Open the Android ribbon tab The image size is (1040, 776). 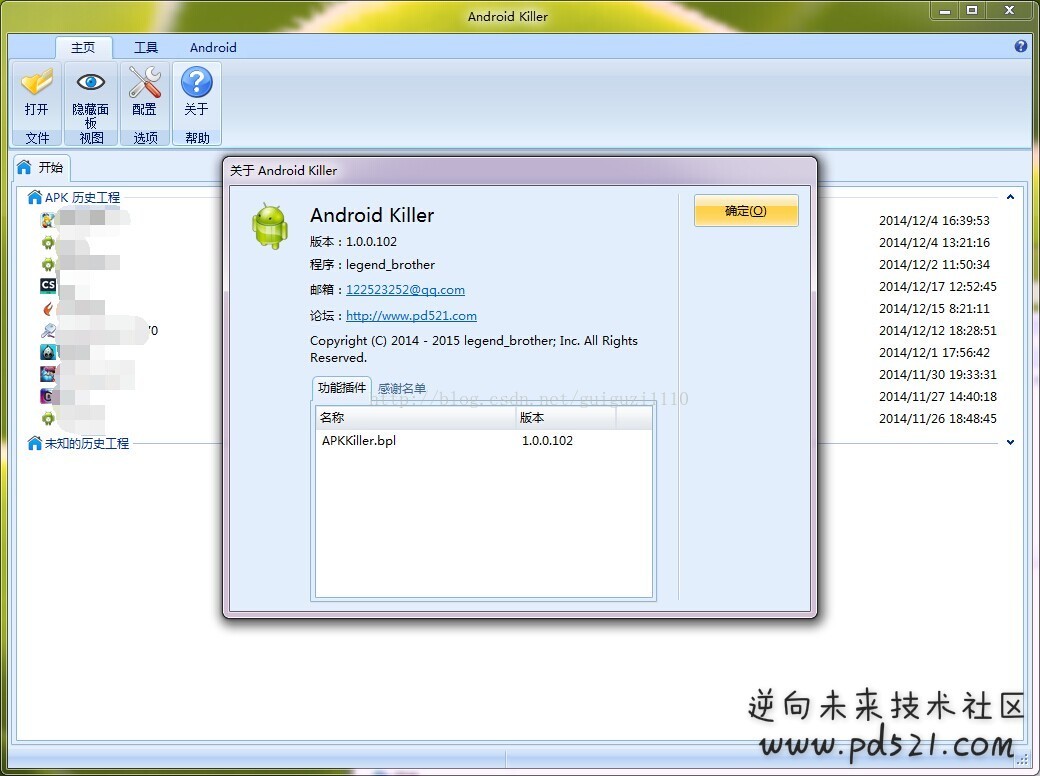click(x=213, y=47)
